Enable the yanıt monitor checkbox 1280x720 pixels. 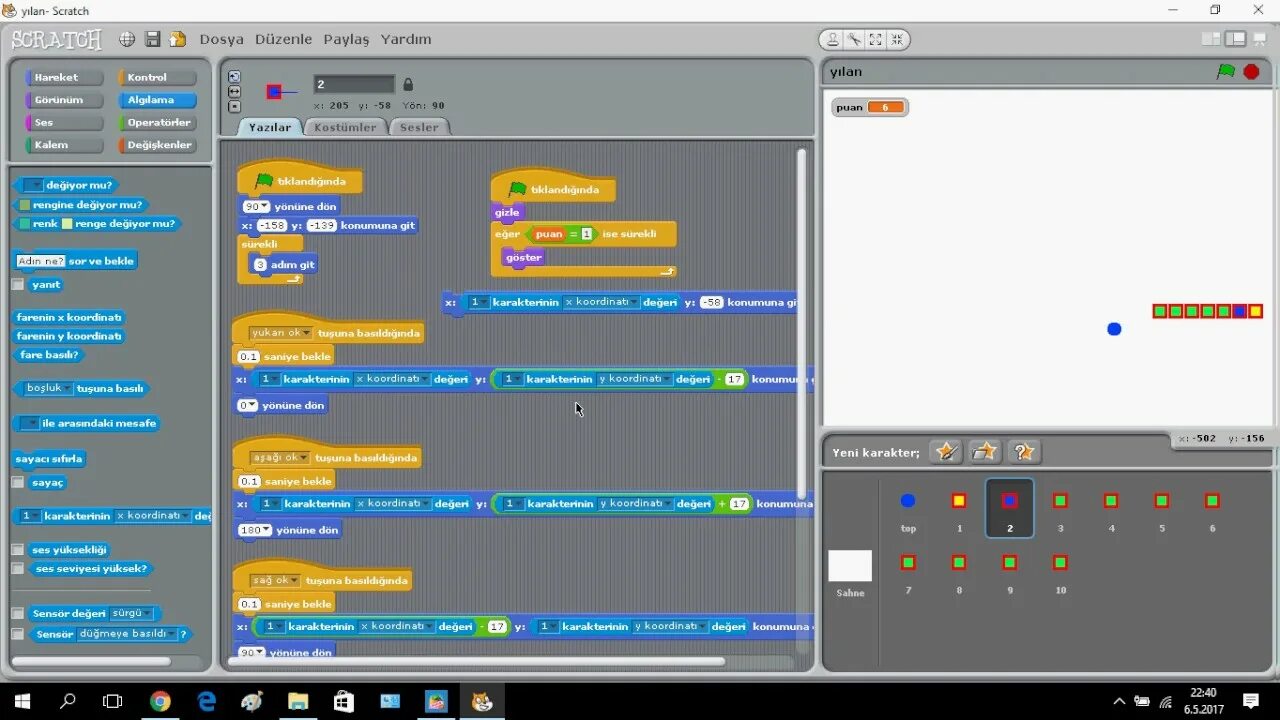click(18, 284)
